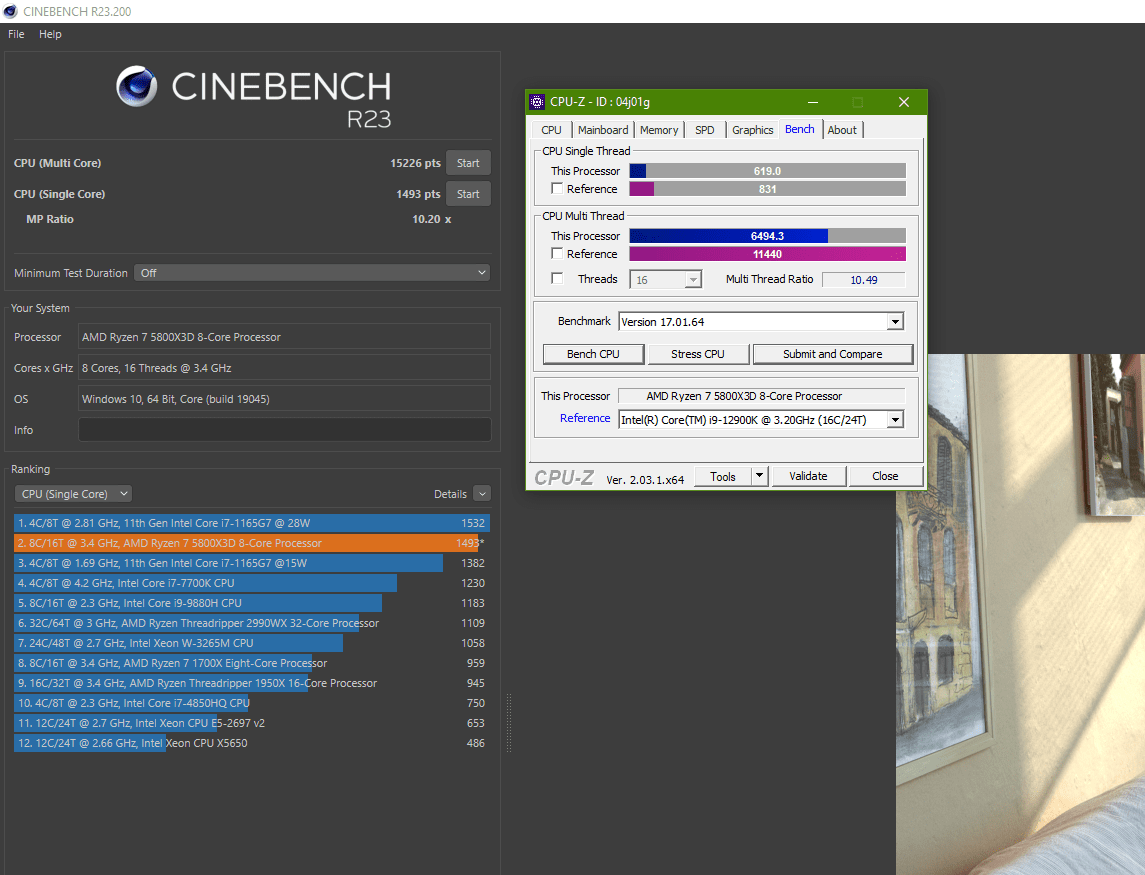Switch to the About tab
This screenshot has height=875, width=1145.
(842, 129)
